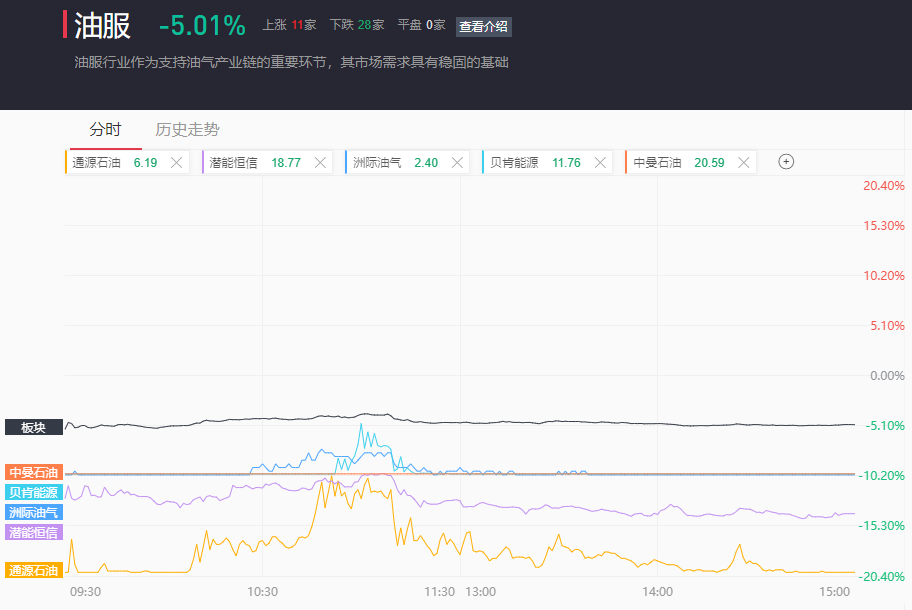Click the 下跌 28家 count
912x610 pixels.
(357, 25)
